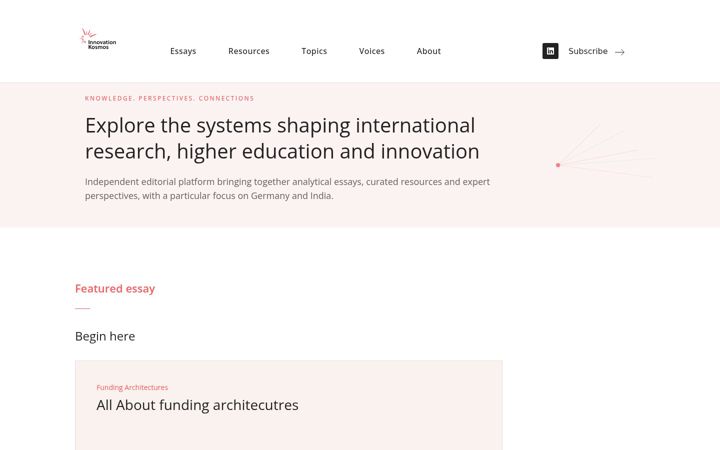Image resolution: width=720 pixels, height=450 pixels.
Task: Open the LinkedIn icon link
Action: pyautogui.click(x=550, y=51)
